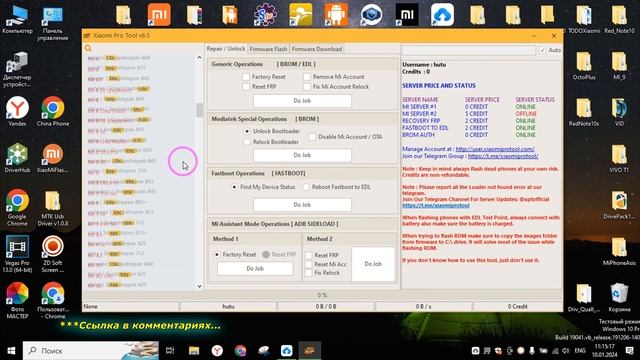
Task: Enable the Reset FRP checkbox in Generic Operations
Action: point(246,87)
